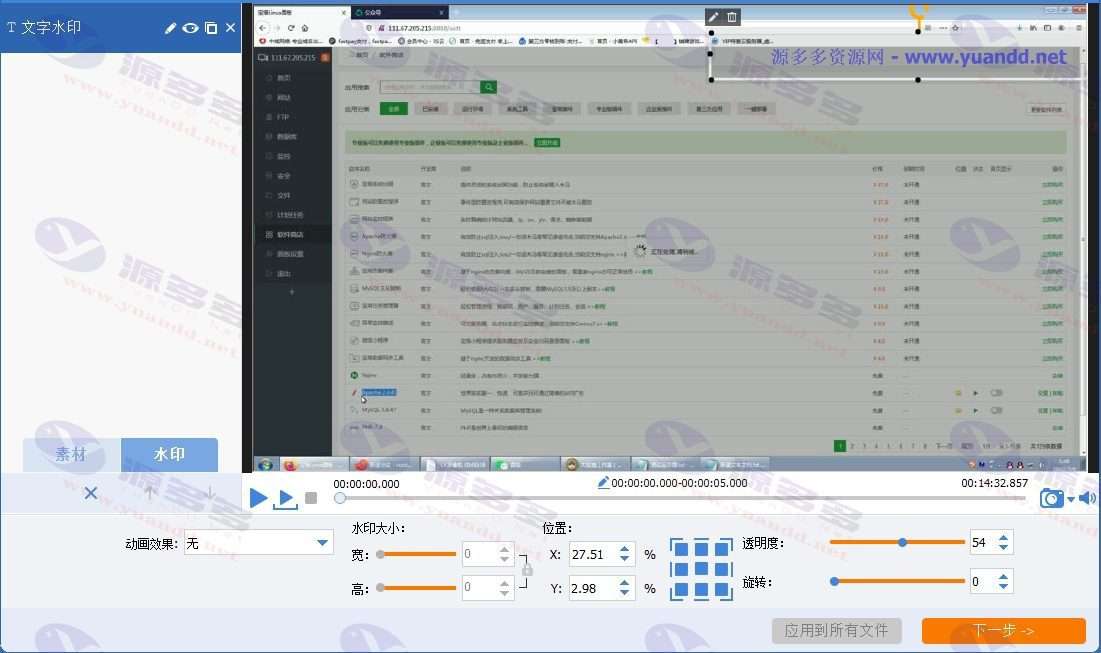Duplicate the 文字水印 layer with the copy icon

211,28
